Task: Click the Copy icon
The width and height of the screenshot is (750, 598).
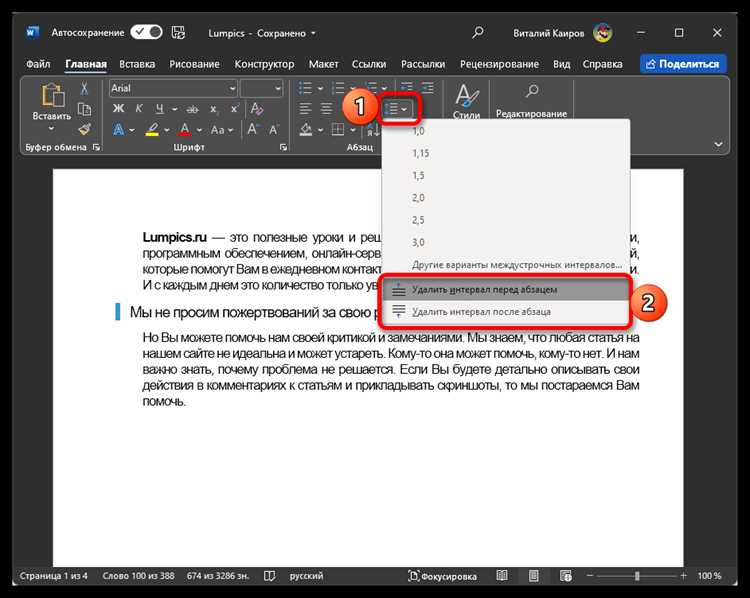Action: [84, 109]
